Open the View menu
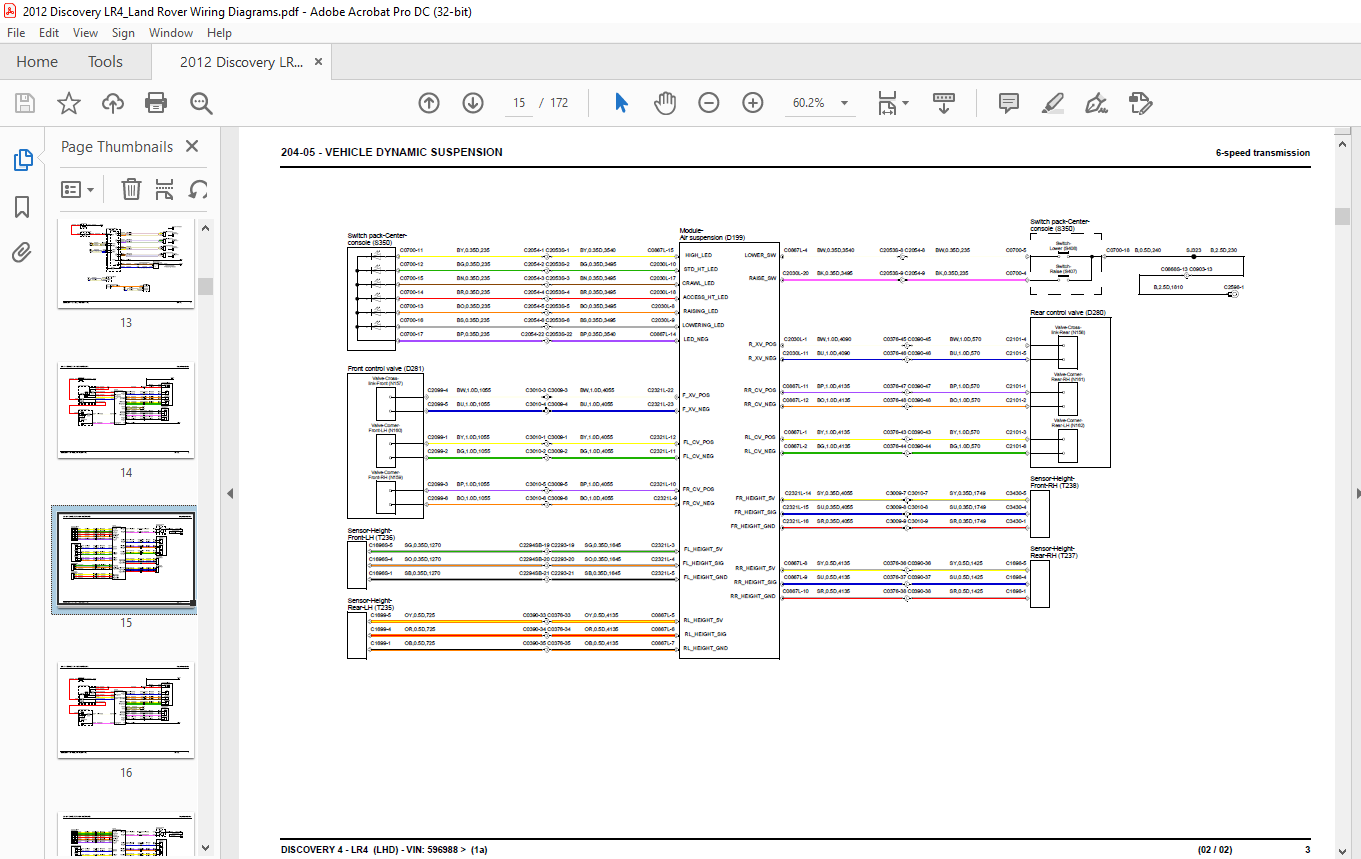 click(x=85, y=33)
